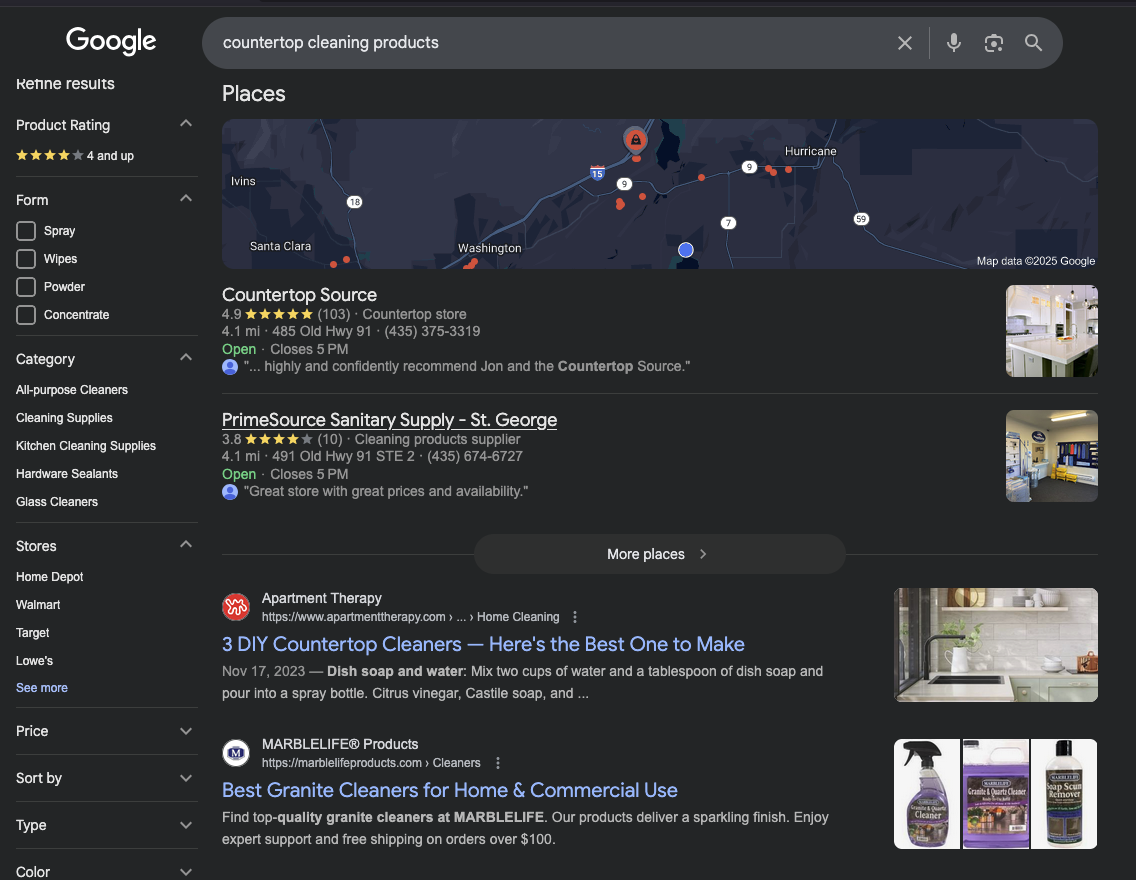The height and width of the screenshot is (880, 1136).
Task: Check the Powder form filter
Action: [x=26, y=287]
